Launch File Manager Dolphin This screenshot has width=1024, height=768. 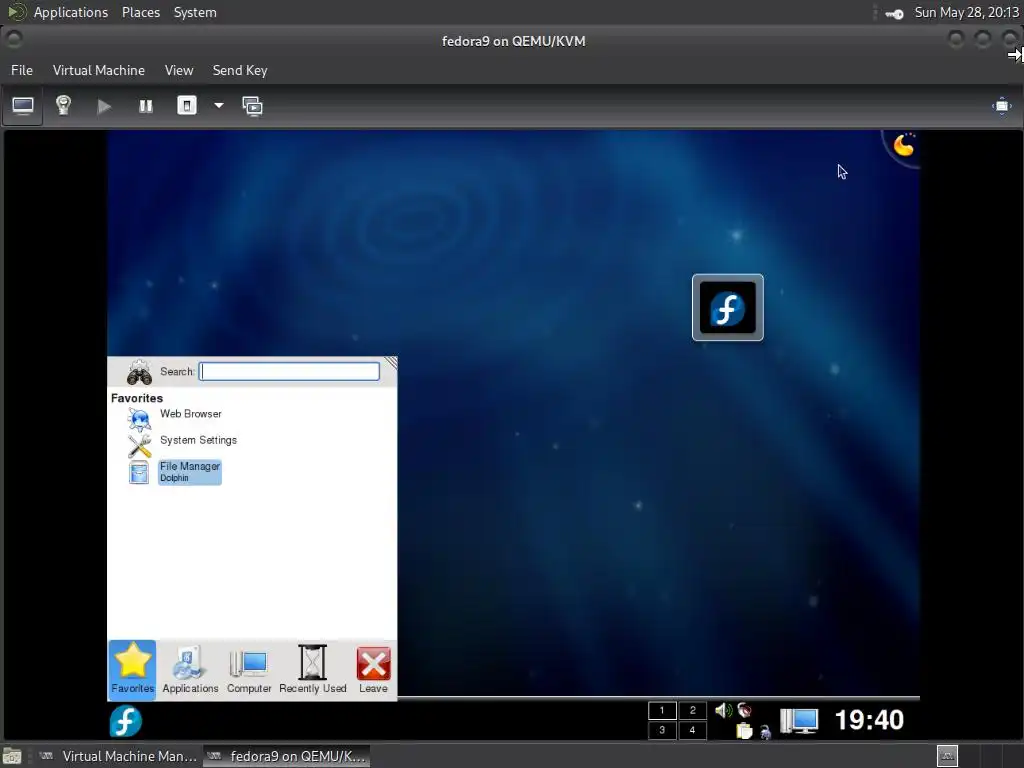tap(189, 472)
